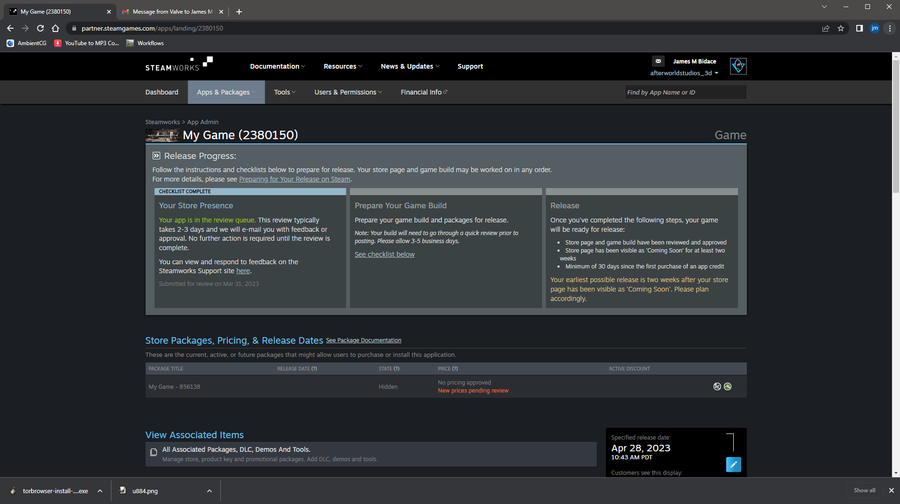Viewport: 900px width, 504px height.
Task: Click the Your Store Presence heading
Action: 196,206
